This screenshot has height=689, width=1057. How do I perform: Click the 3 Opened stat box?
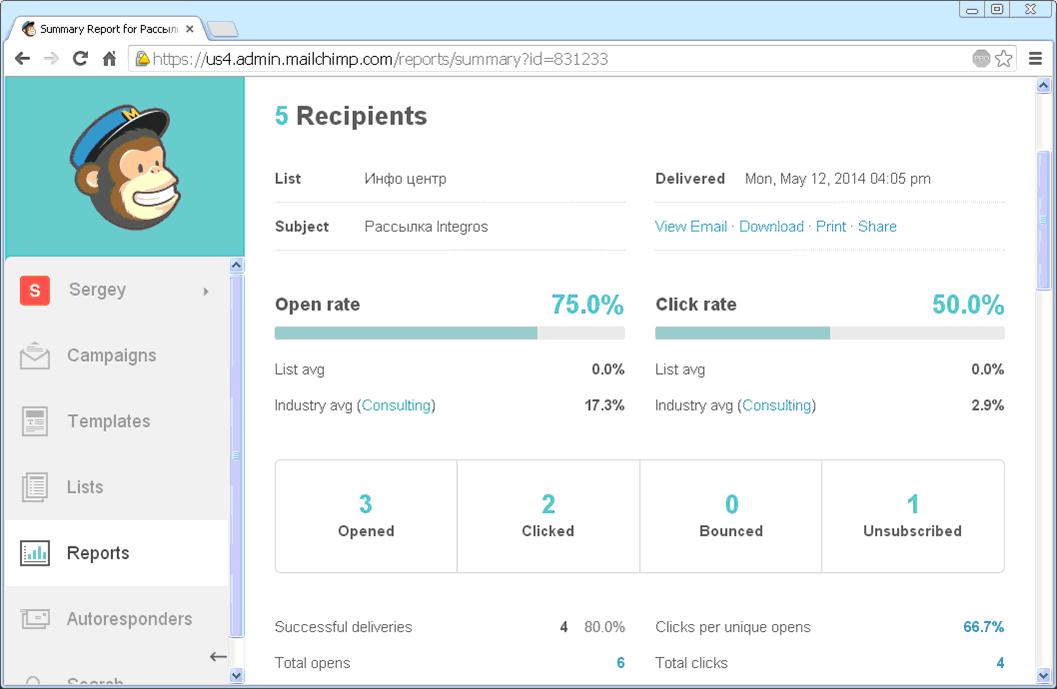coord(366,516)
